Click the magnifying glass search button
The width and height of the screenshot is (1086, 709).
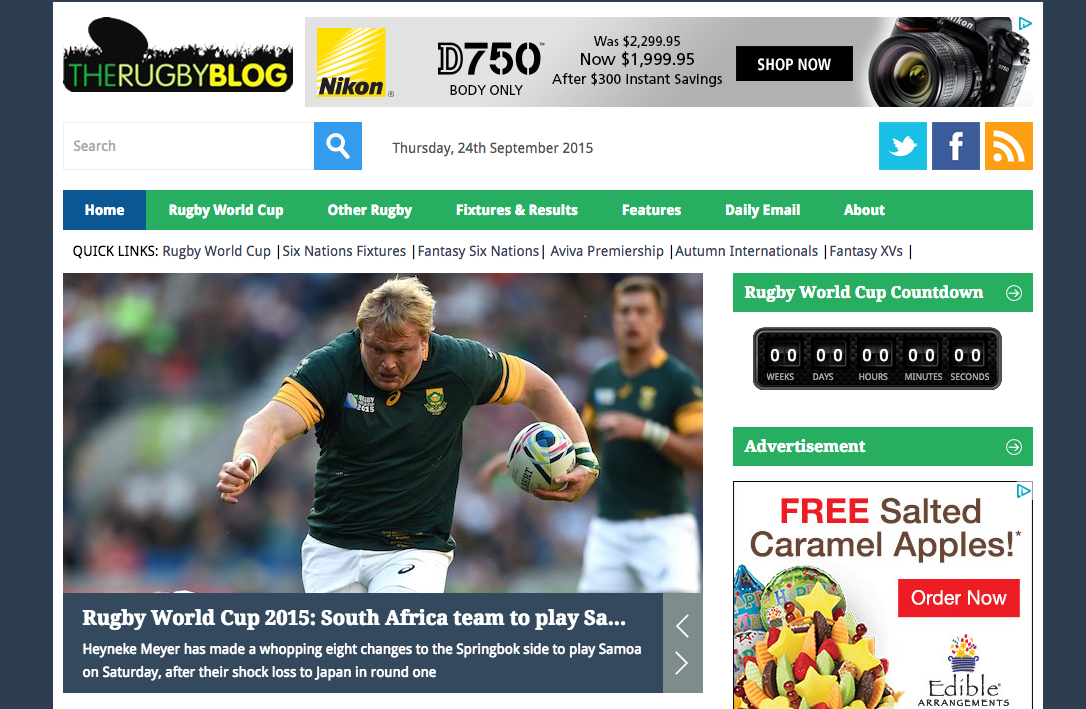pyautogui.click(x=338, y=146)
